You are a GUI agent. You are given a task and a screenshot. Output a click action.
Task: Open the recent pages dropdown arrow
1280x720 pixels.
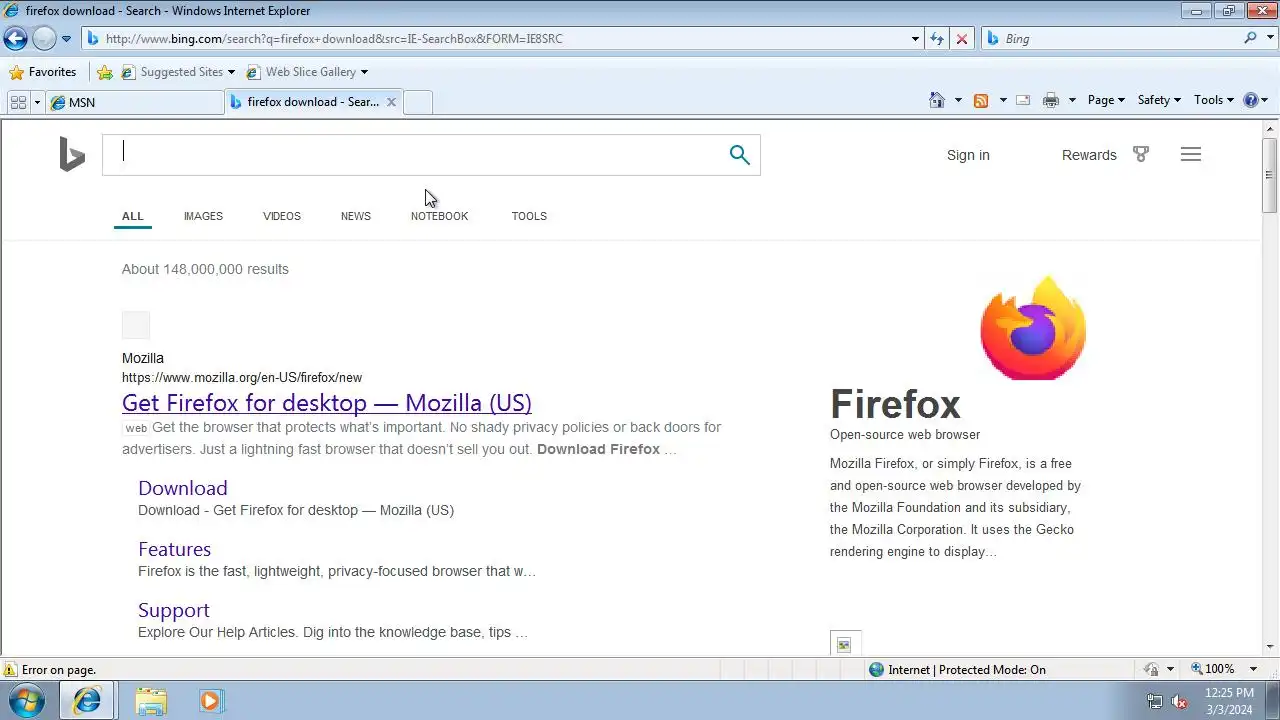tap(66, 39)
